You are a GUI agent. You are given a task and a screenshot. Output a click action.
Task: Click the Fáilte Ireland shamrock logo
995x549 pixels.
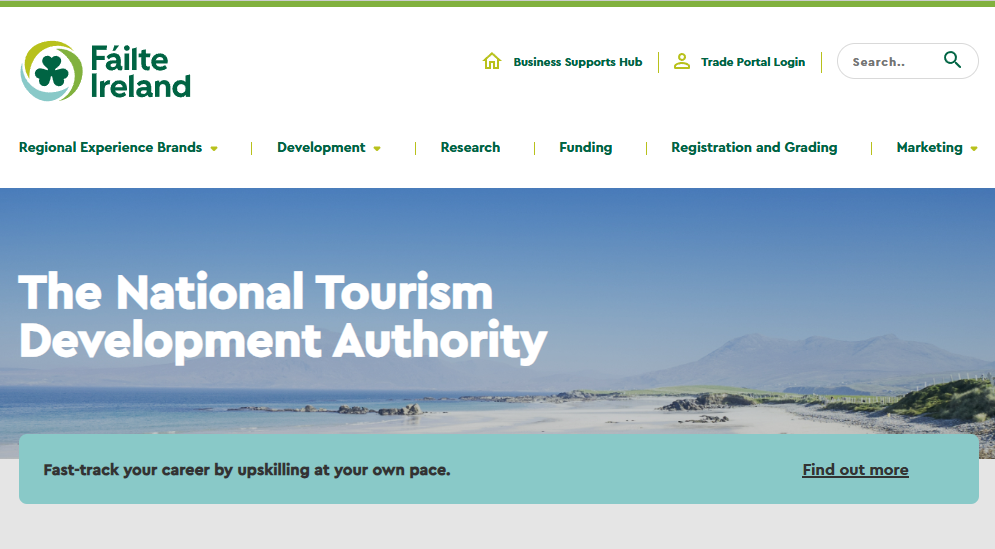(51, 71)
